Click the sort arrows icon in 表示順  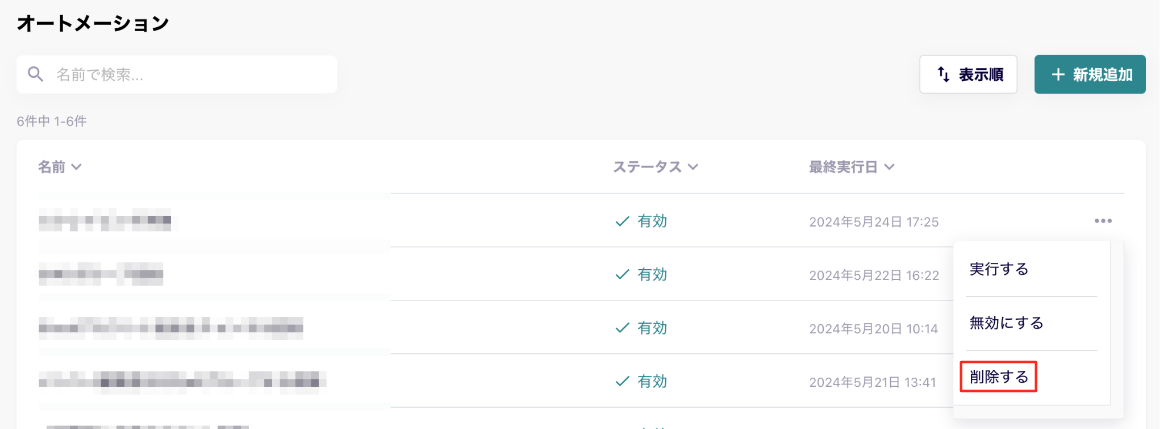click(943, 74)
